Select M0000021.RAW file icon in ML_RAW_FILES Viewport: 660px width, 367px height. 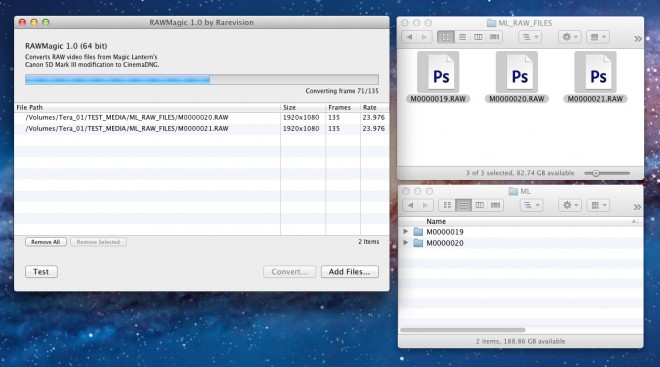596,72
